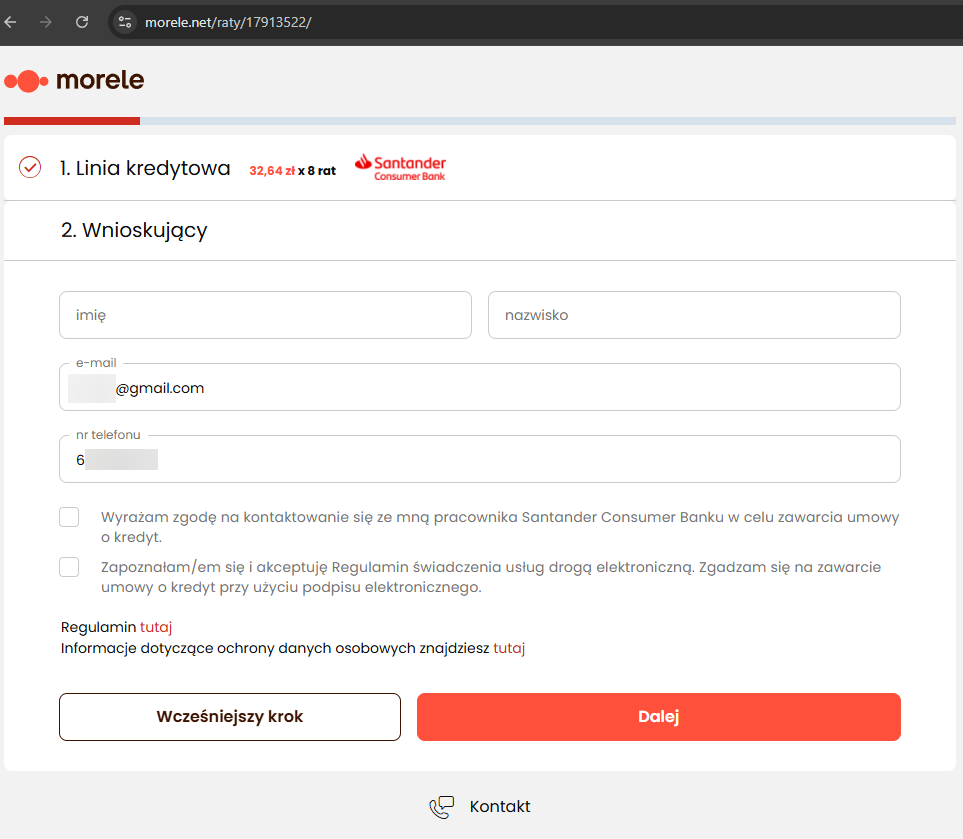Open step 1. Linia kredytowa
This screenshot has height=839, width=963.
pos(145,168)
